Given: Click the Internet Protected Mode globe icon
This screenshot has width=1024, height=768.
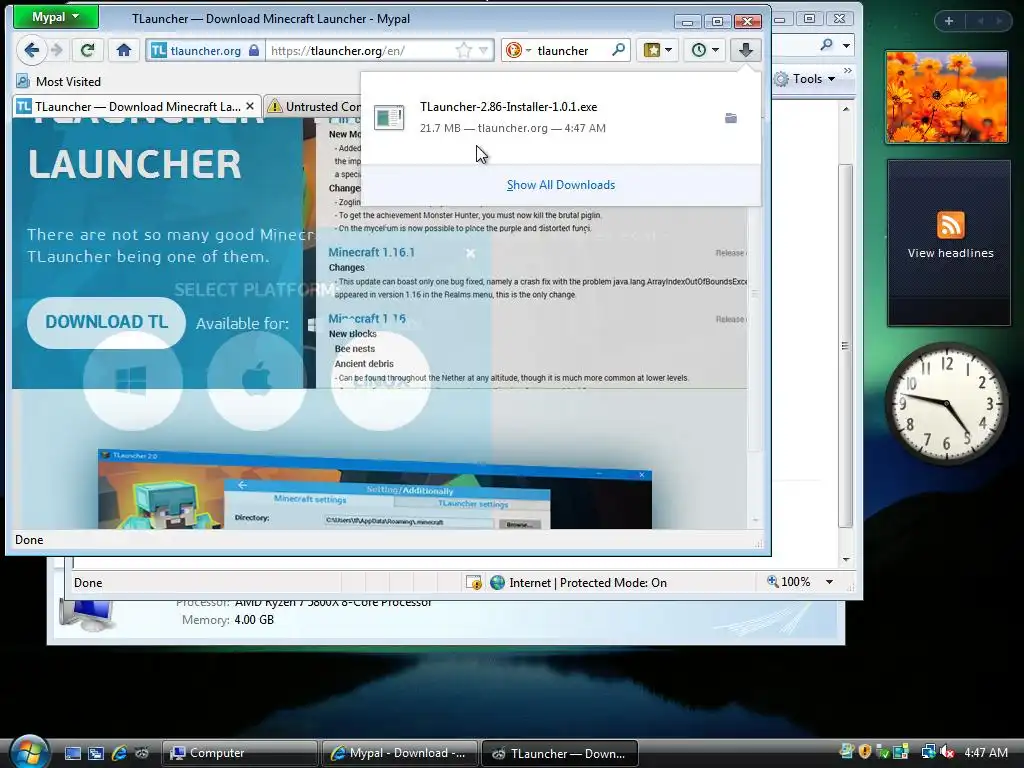Looking at the screenshot, I should (498, 583).
